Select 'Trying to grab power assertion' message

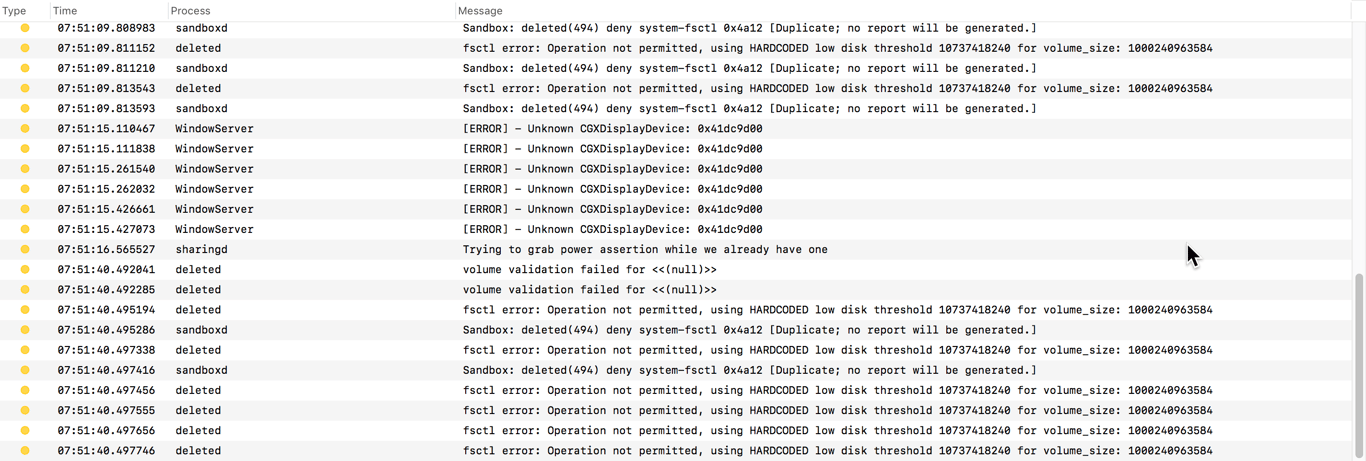(645, 249)
